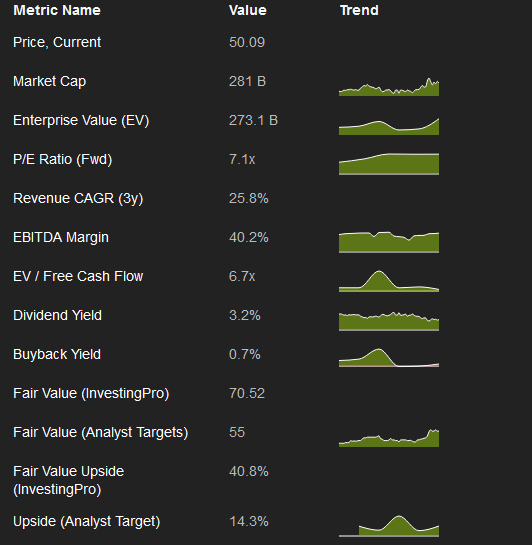Click the Trend column header
532x545 pixels.
tap(359, 10)
